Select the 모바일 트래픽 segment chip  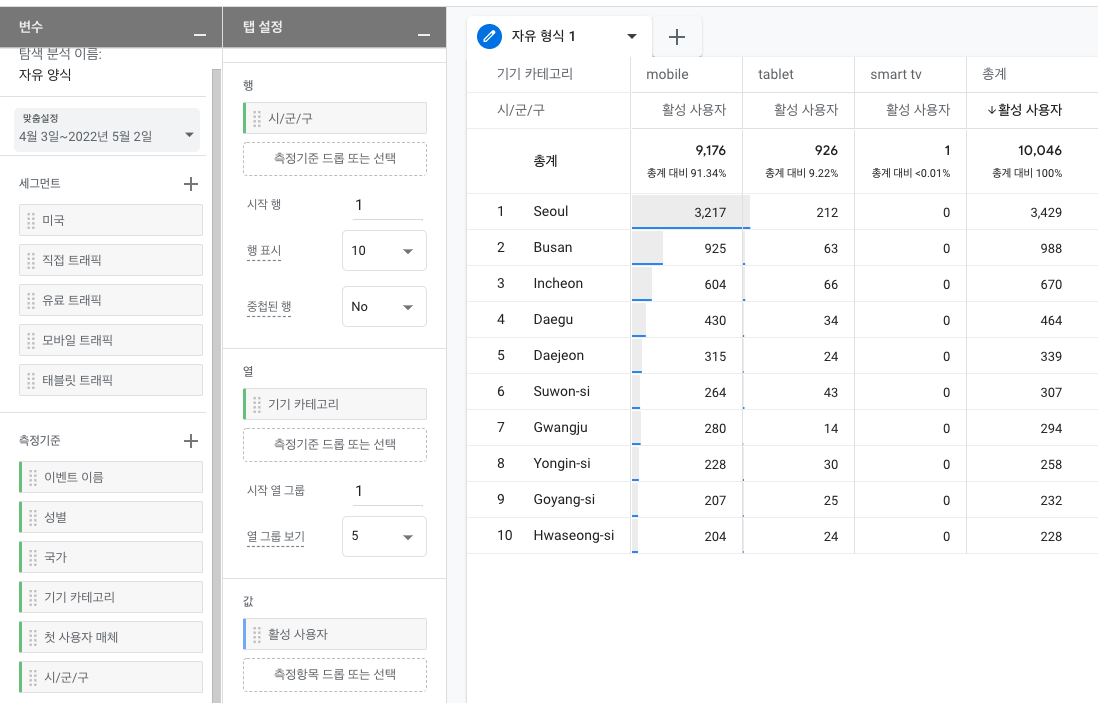coord(111,340)
